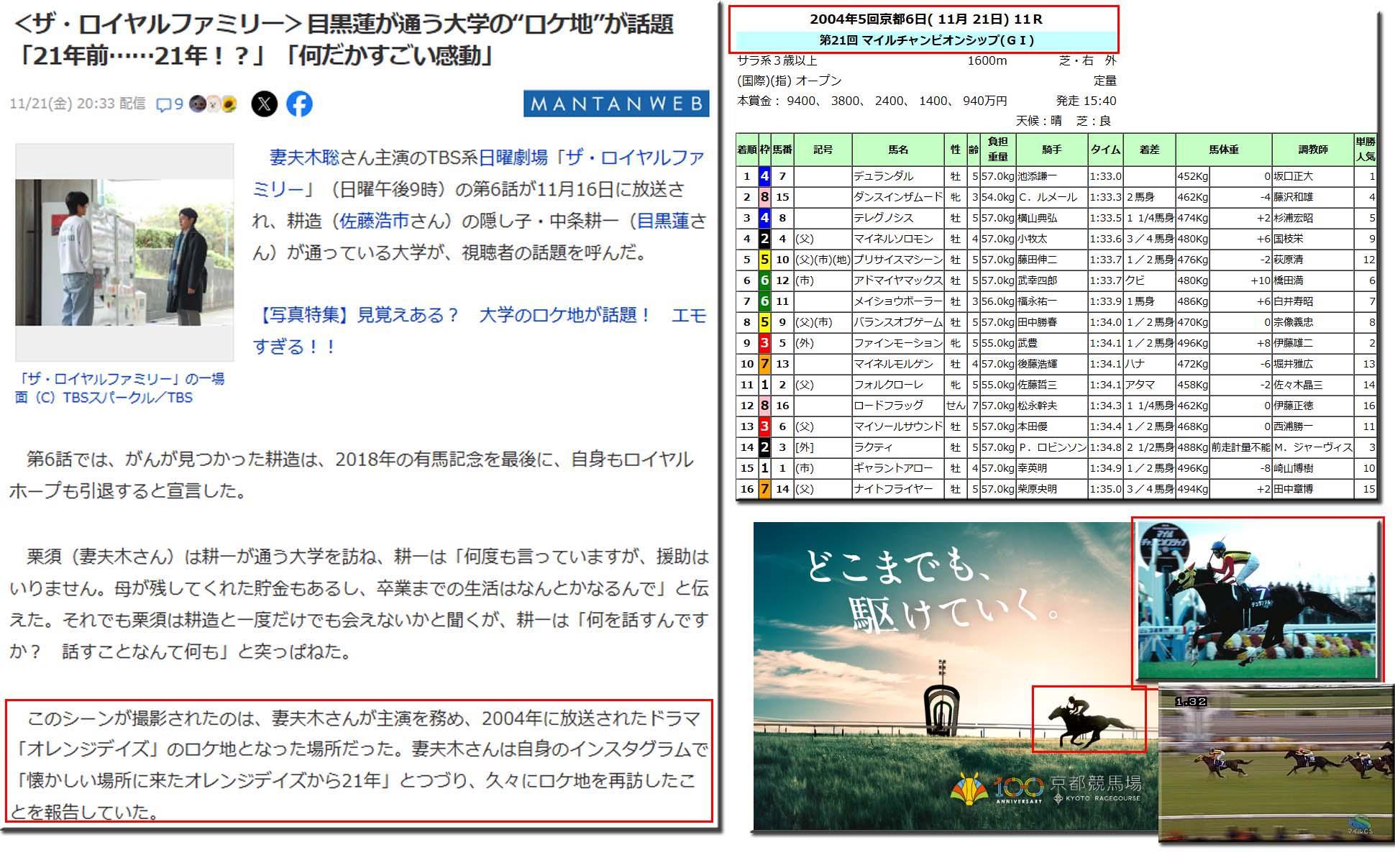Click the 馬名 column header
1395x868 pixels.
pyautogui.click(x=897, y=150)
